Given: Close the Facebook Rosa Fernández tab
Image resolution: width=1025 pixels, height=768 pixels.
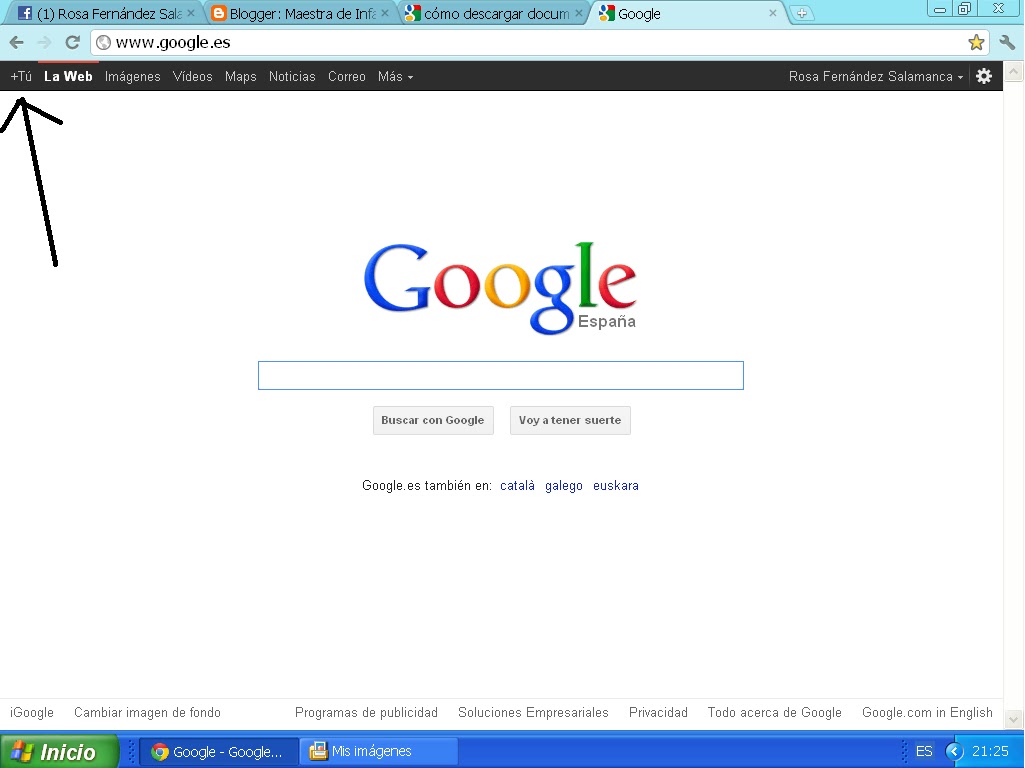Looking at the screenshot, I should [191, 13].
